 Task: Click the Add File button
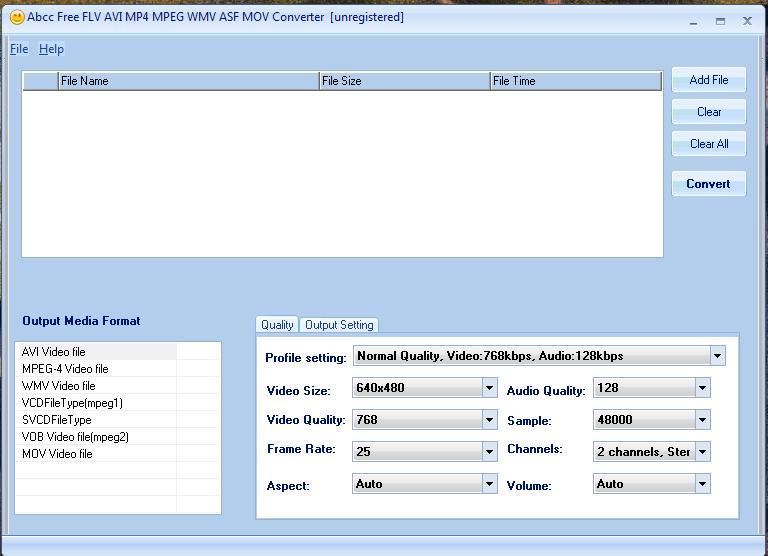coord(709,80)
